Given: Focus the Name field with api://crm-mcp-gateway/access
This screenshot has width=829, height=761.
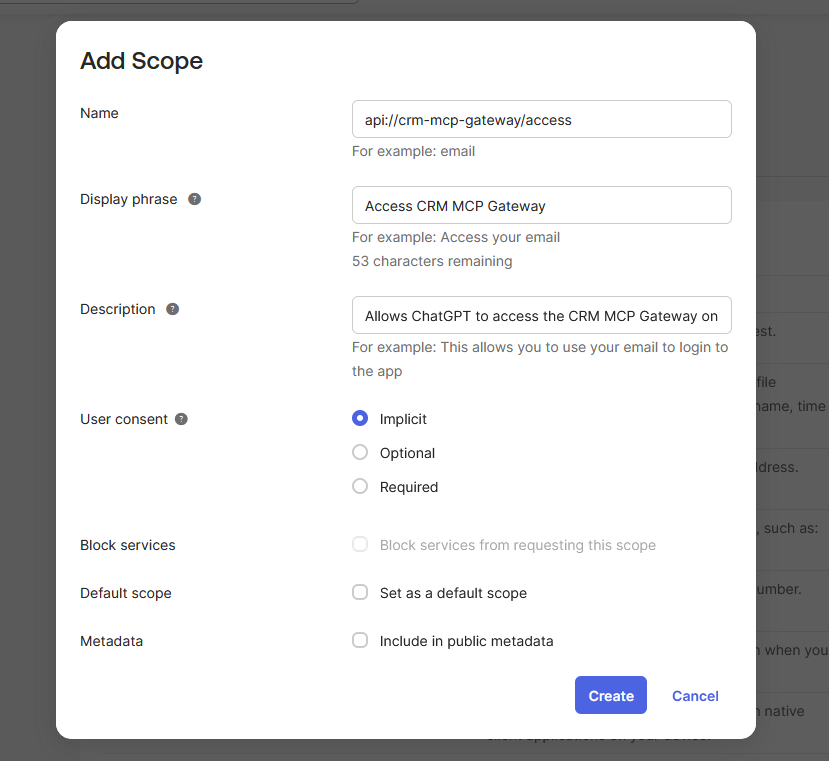Looking at the screenshot, I should [x=541, y=120].
